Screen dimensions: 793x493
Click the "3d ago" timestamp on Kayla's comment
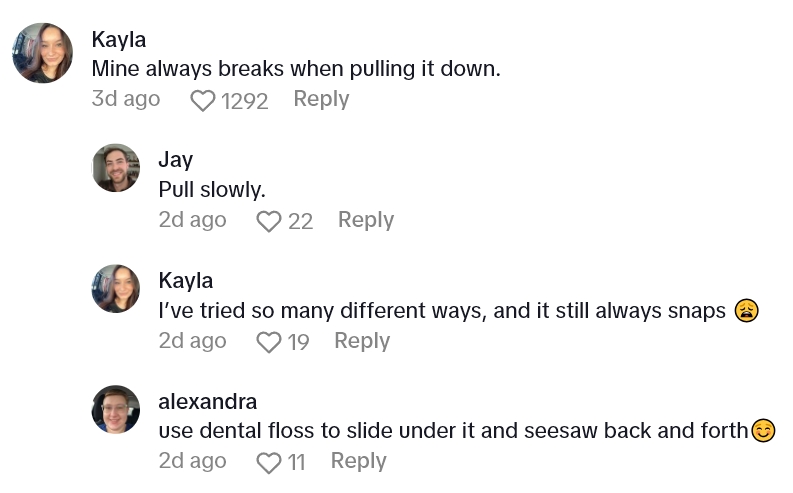point(126,99)
